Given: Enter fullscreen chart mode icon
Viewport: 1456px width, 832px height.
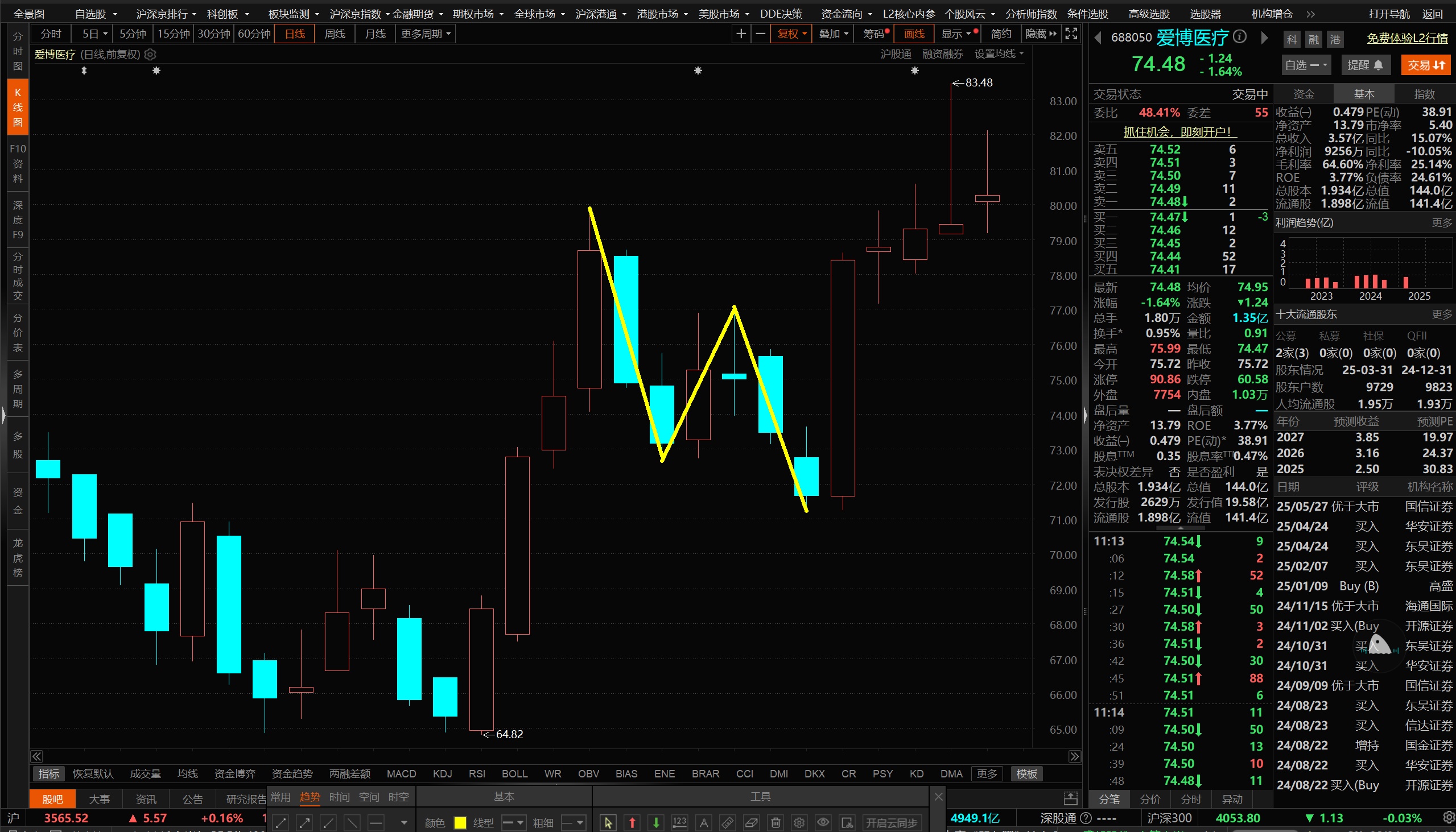Looking at the screenshot, I should pyautogui.click(x=1071, y=34).
